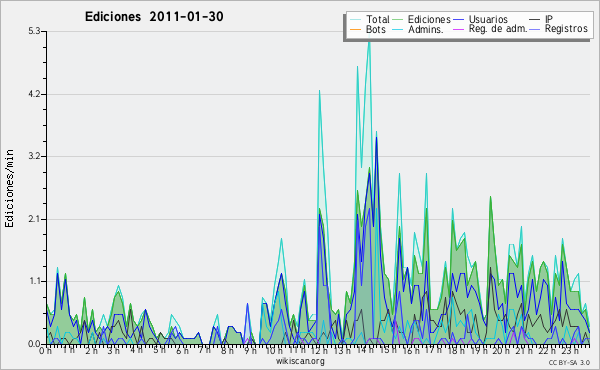Click the '12 h' x-axis label
Viewport: 600px width, 370px height.
pyautogui.click(x=319, y=350)
